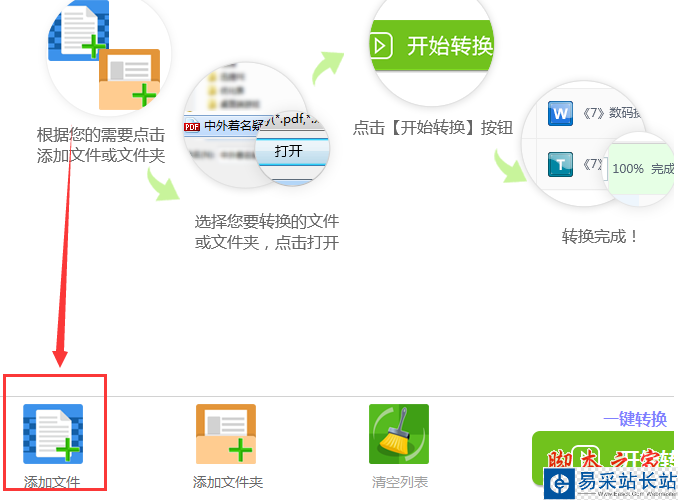Click the 易采站长站 watermark logo
Viewport: 678px width, 500px height.
point(610,483)
